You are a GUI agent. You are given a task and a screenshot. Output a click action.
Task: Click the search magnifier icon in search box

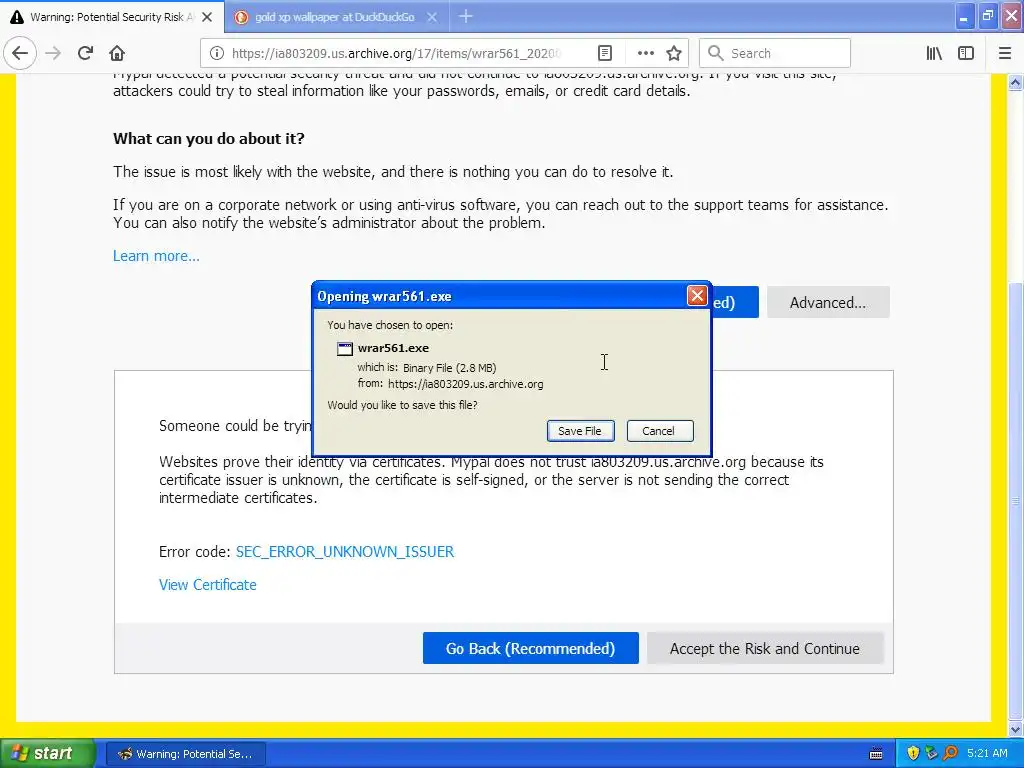[716, 53]
